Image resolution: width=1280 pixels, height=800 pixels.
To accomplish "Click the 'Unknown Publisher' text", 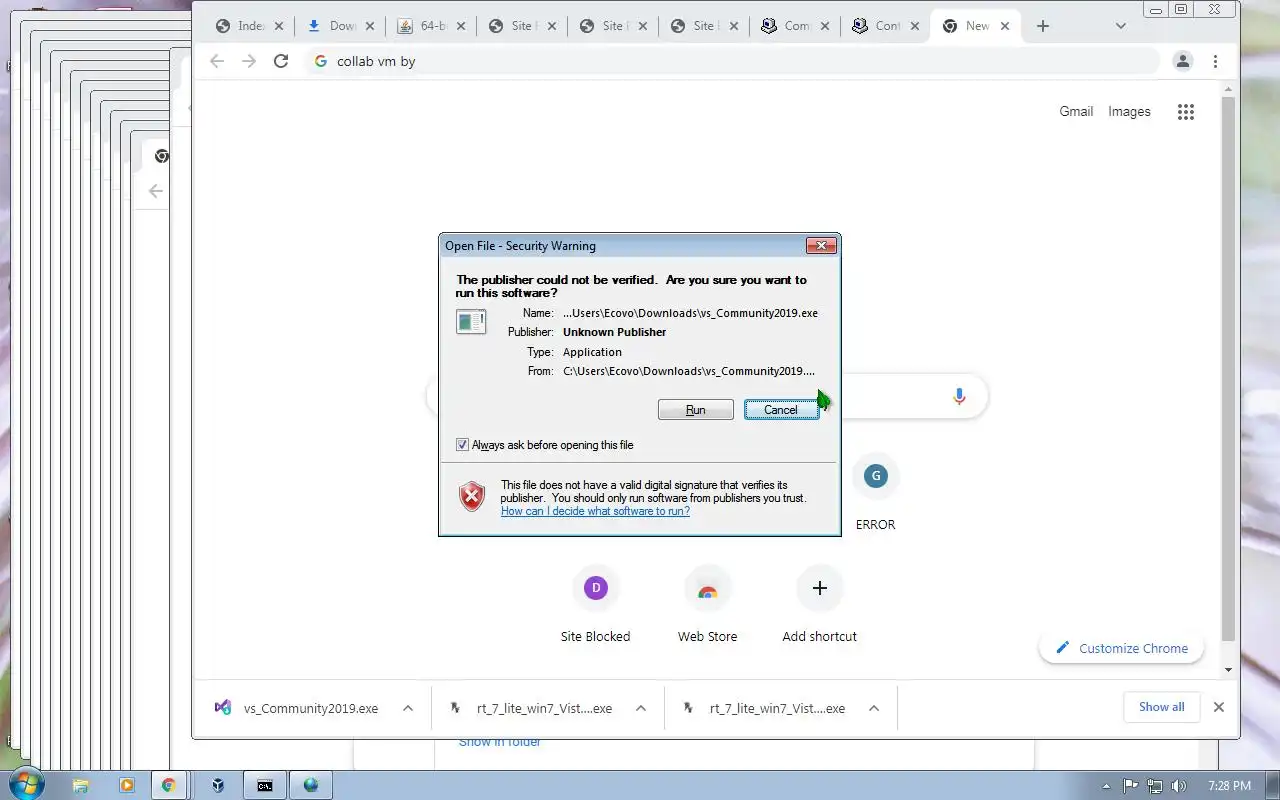I will (x=614, y=332).
